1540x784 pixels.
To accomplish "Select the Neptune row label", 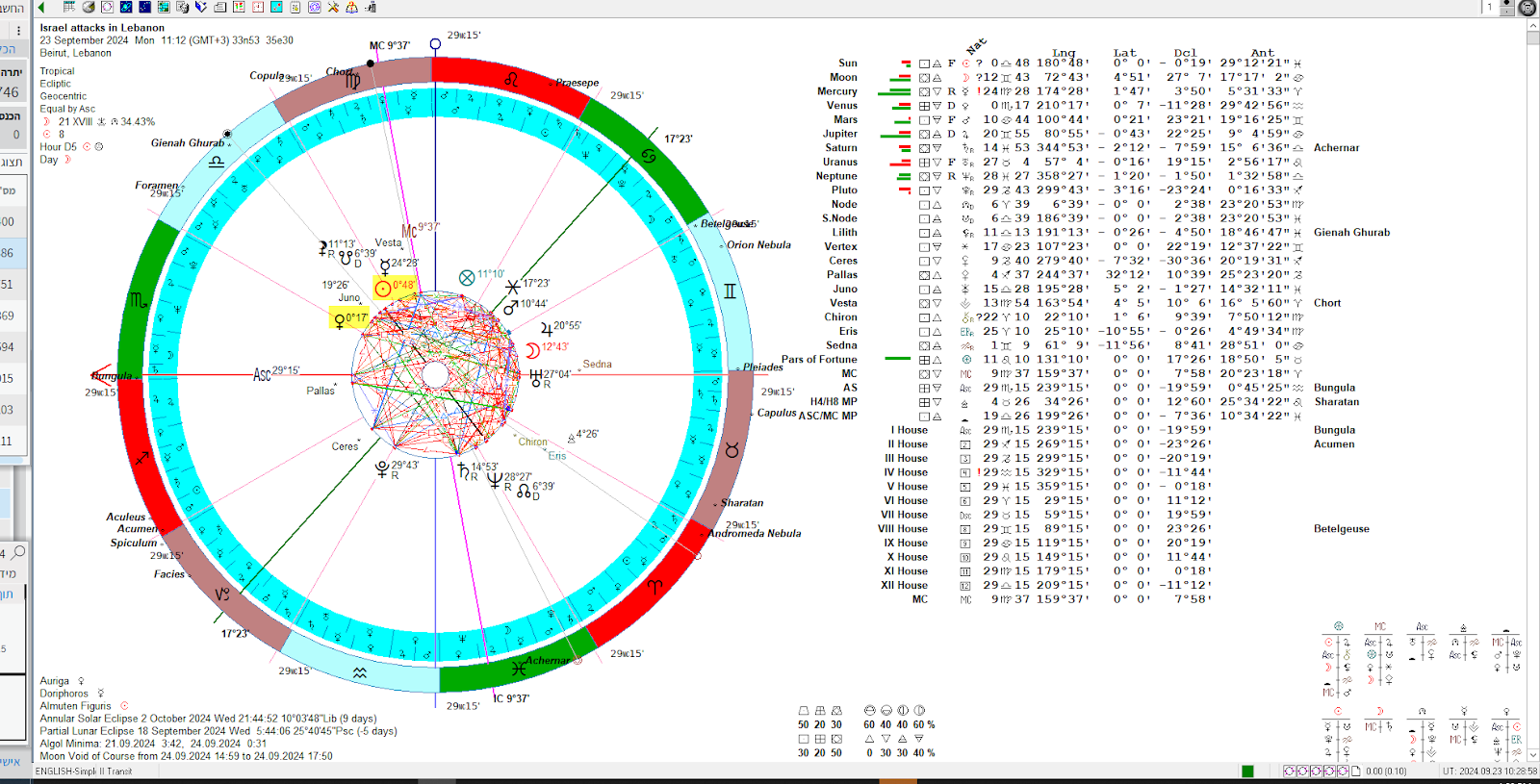I will [x=836, y=176].
